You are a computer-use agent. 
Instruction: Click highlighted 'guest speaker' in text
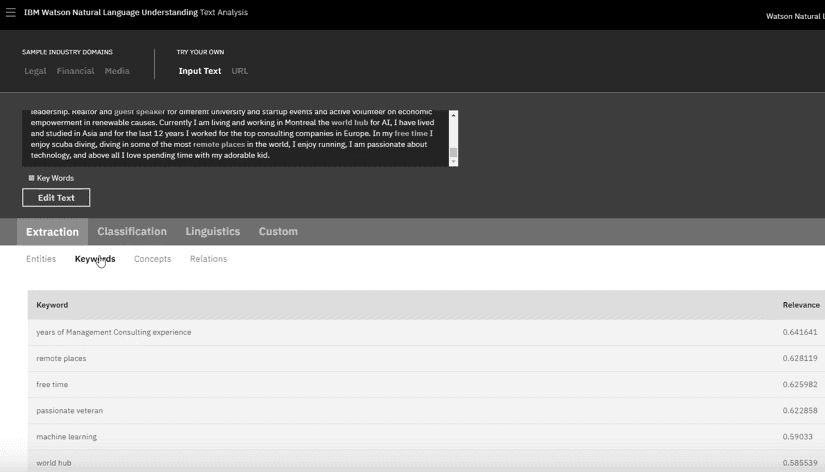pos(139,112)
